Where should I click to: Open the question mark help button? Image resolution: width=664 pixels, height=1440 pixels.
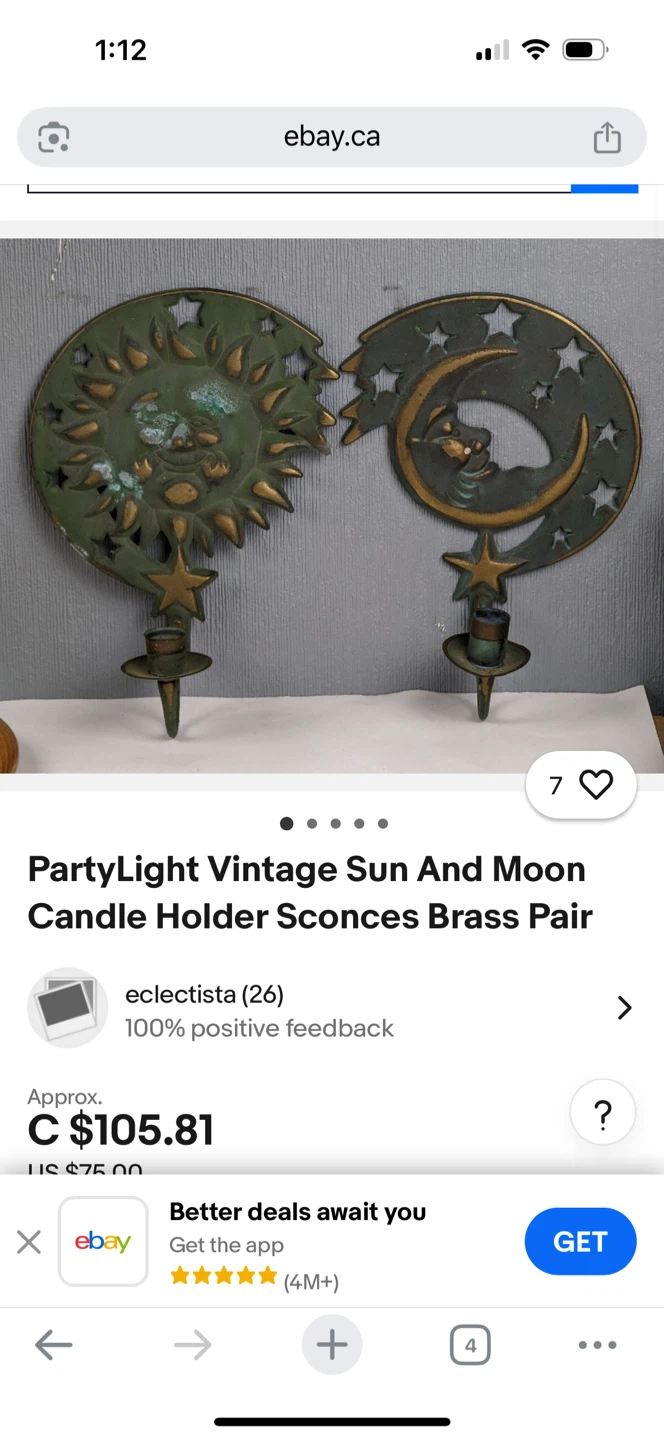[603, 1113]
